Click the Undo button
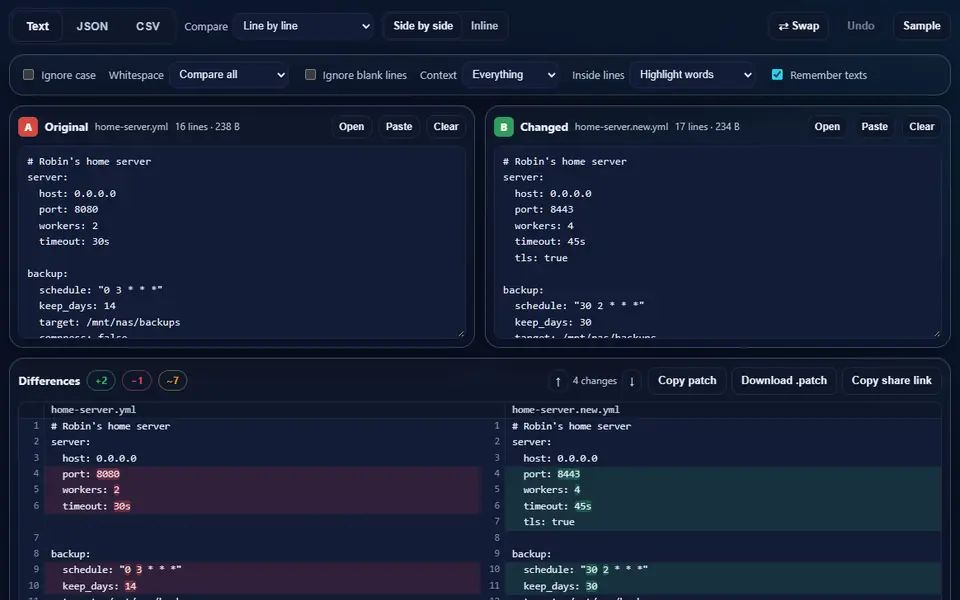 click(860, 26)
